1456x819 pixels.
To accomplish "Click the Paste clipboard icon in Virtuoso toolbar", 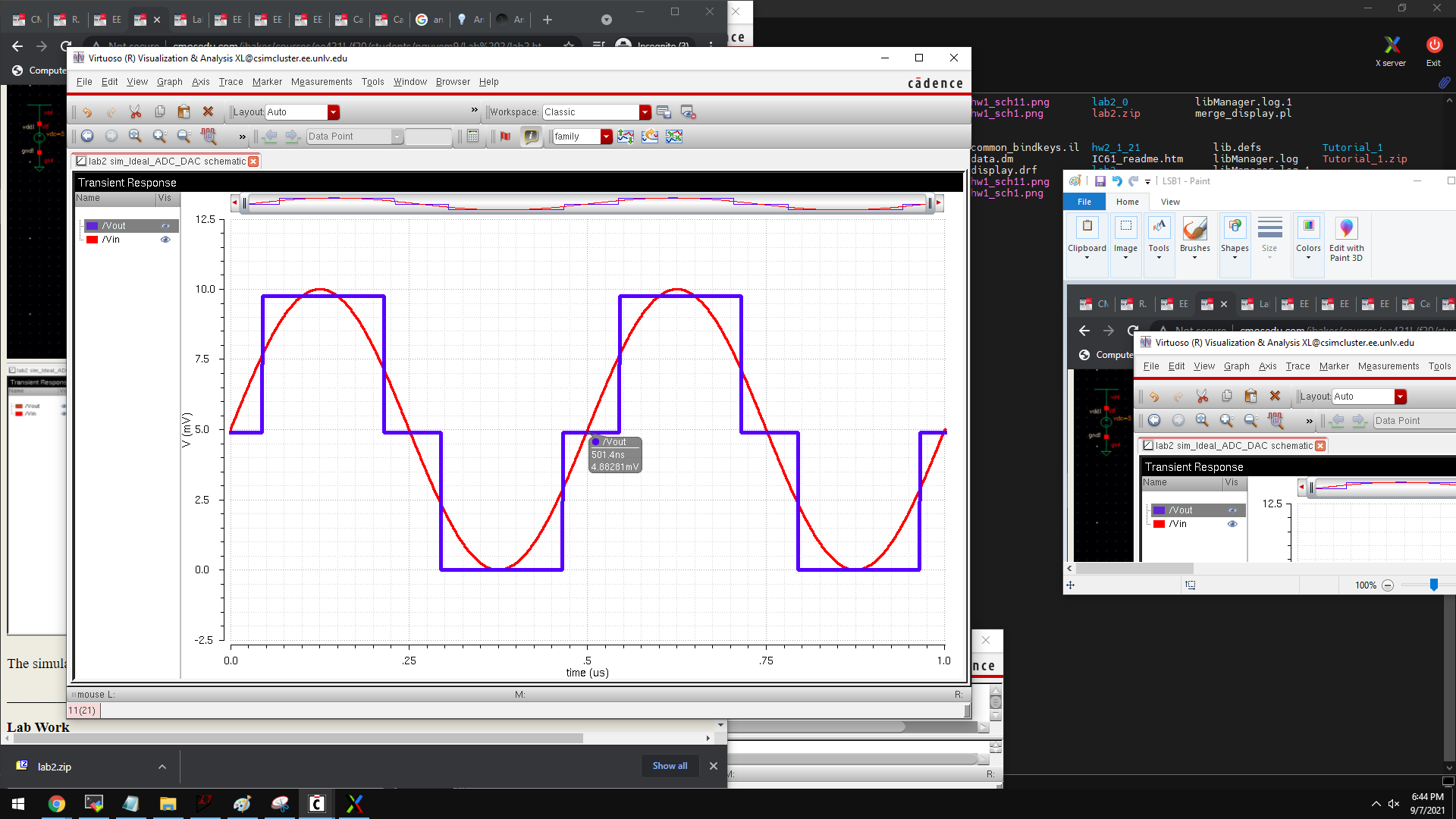I will (184, 112).
